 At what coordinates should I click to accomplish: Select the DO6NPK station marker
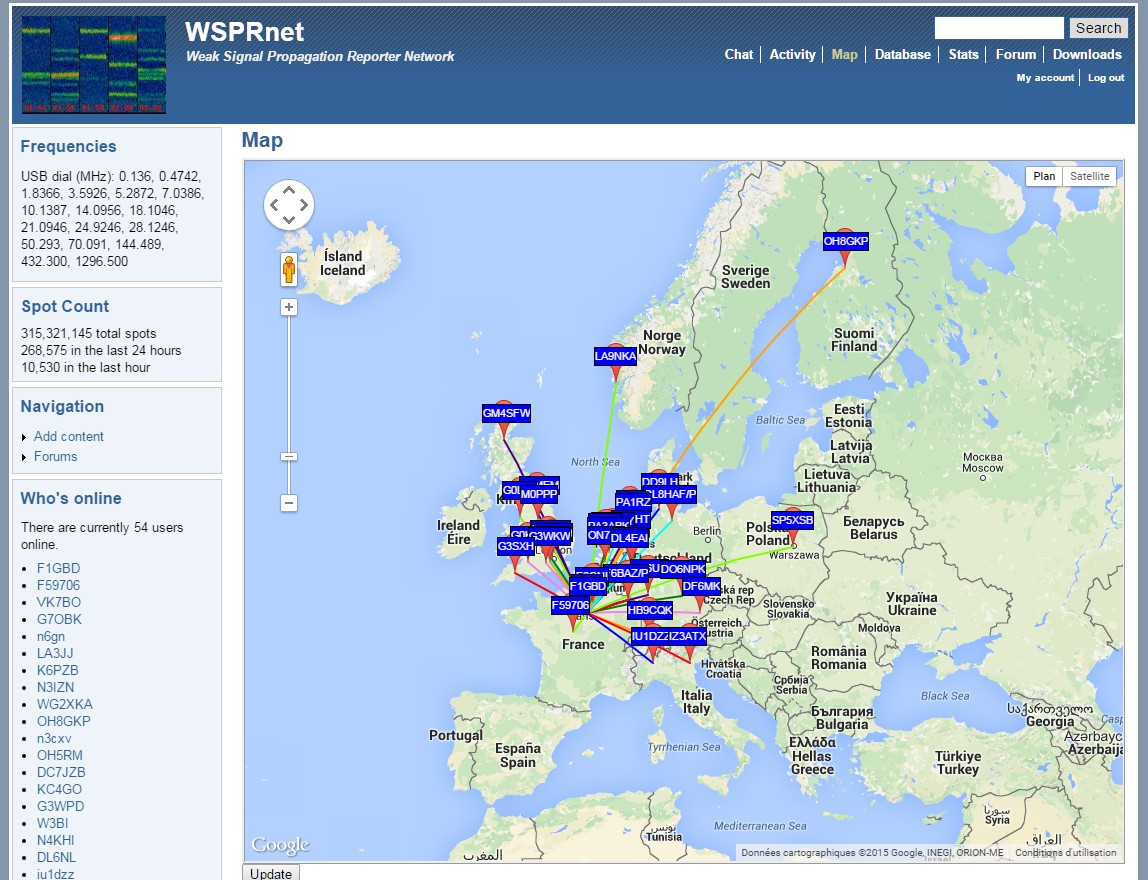tap(682, 569)
